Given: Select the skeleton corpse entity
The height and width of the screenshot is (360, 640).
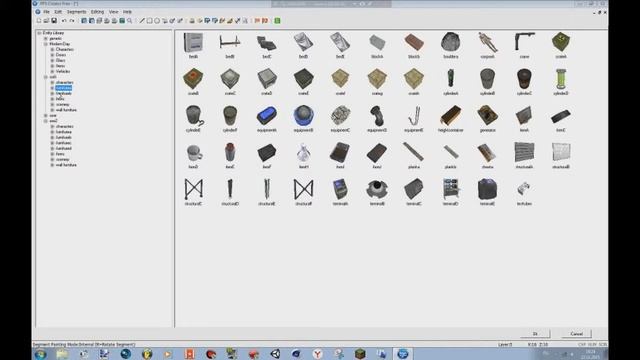Looking at the screenshot, I should click(487, 42).
